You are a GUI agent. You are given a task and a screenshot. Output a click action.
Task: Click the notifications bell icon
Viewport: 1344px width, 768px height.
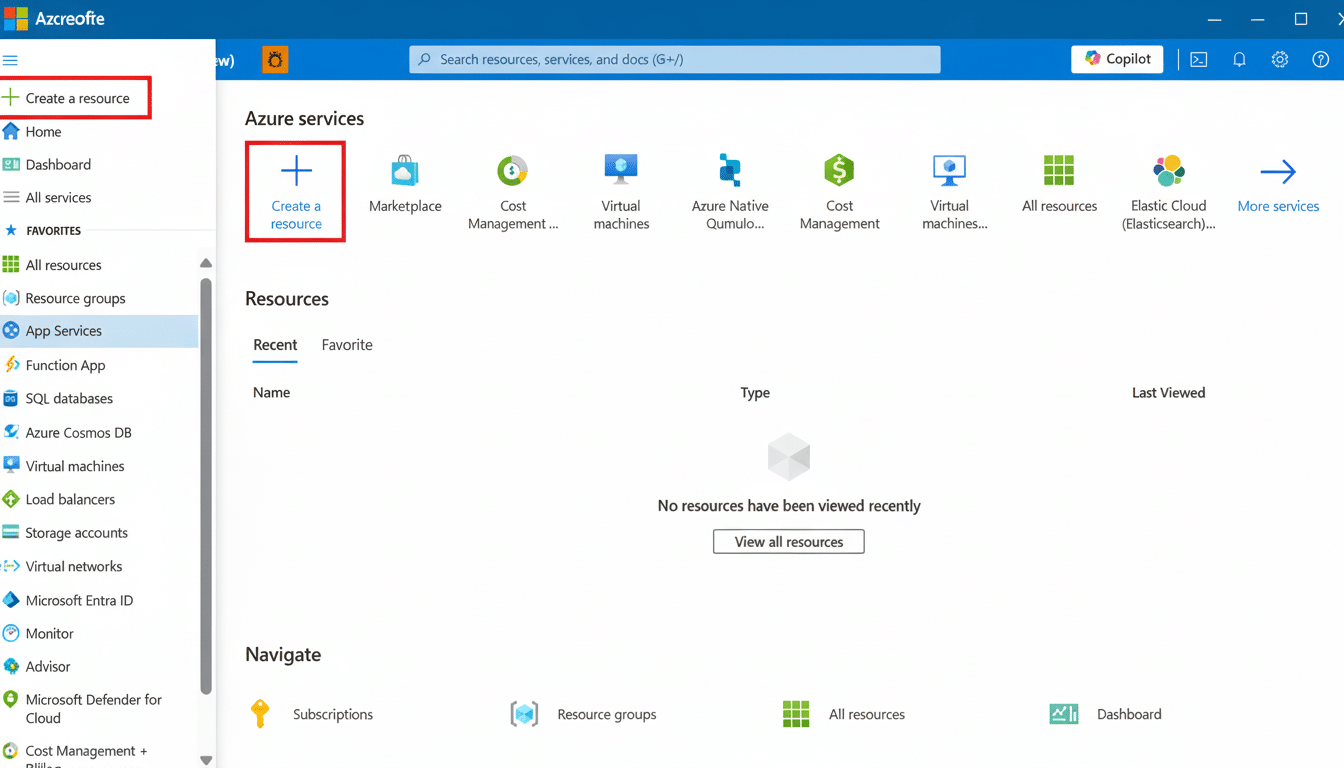[x=1239, y=59]
